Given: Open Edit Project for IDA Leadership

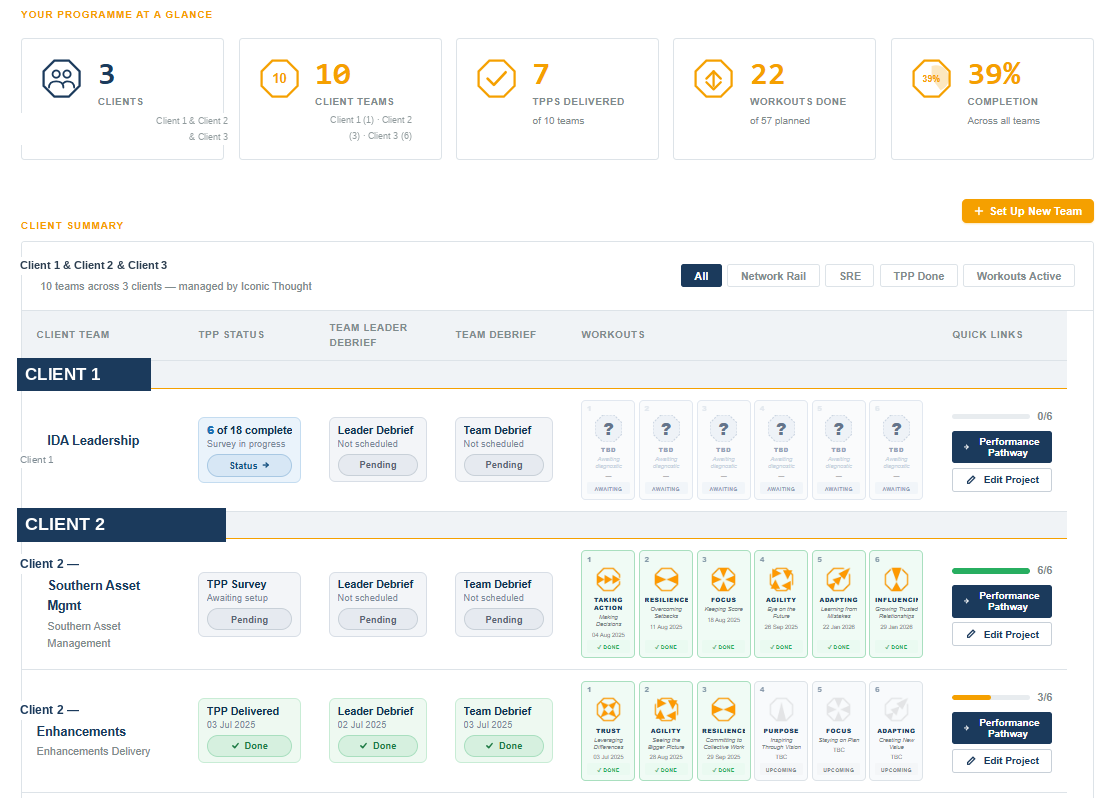Looking at the screenshot, I should point(1001,480).
